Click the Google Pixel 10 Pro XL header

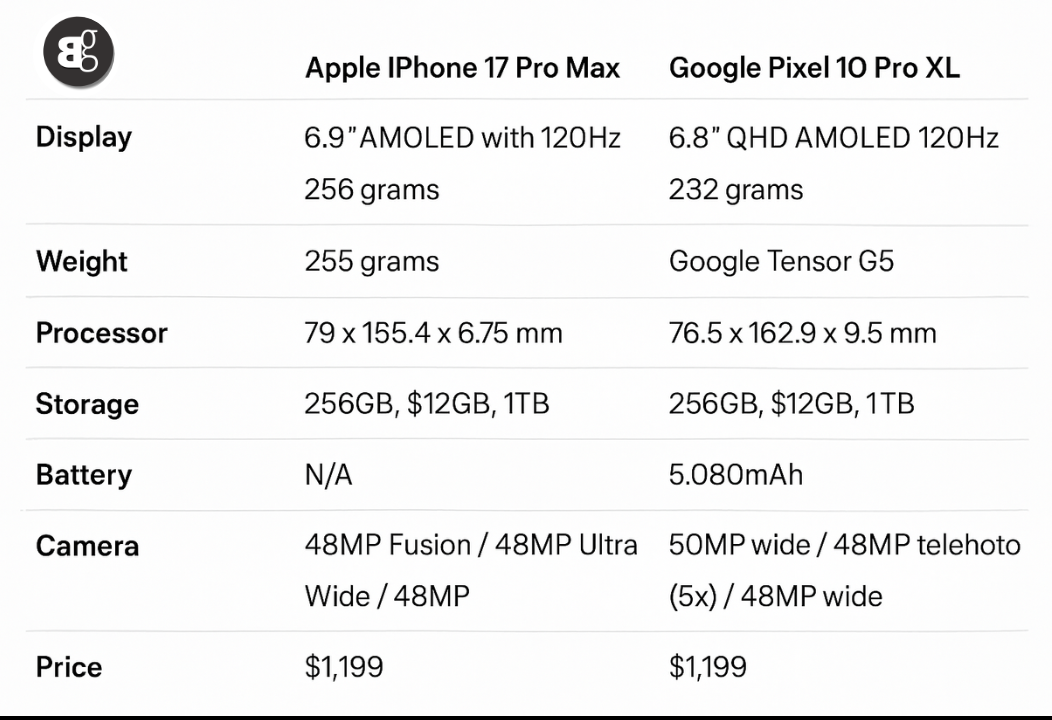click(x=814, y=68)
